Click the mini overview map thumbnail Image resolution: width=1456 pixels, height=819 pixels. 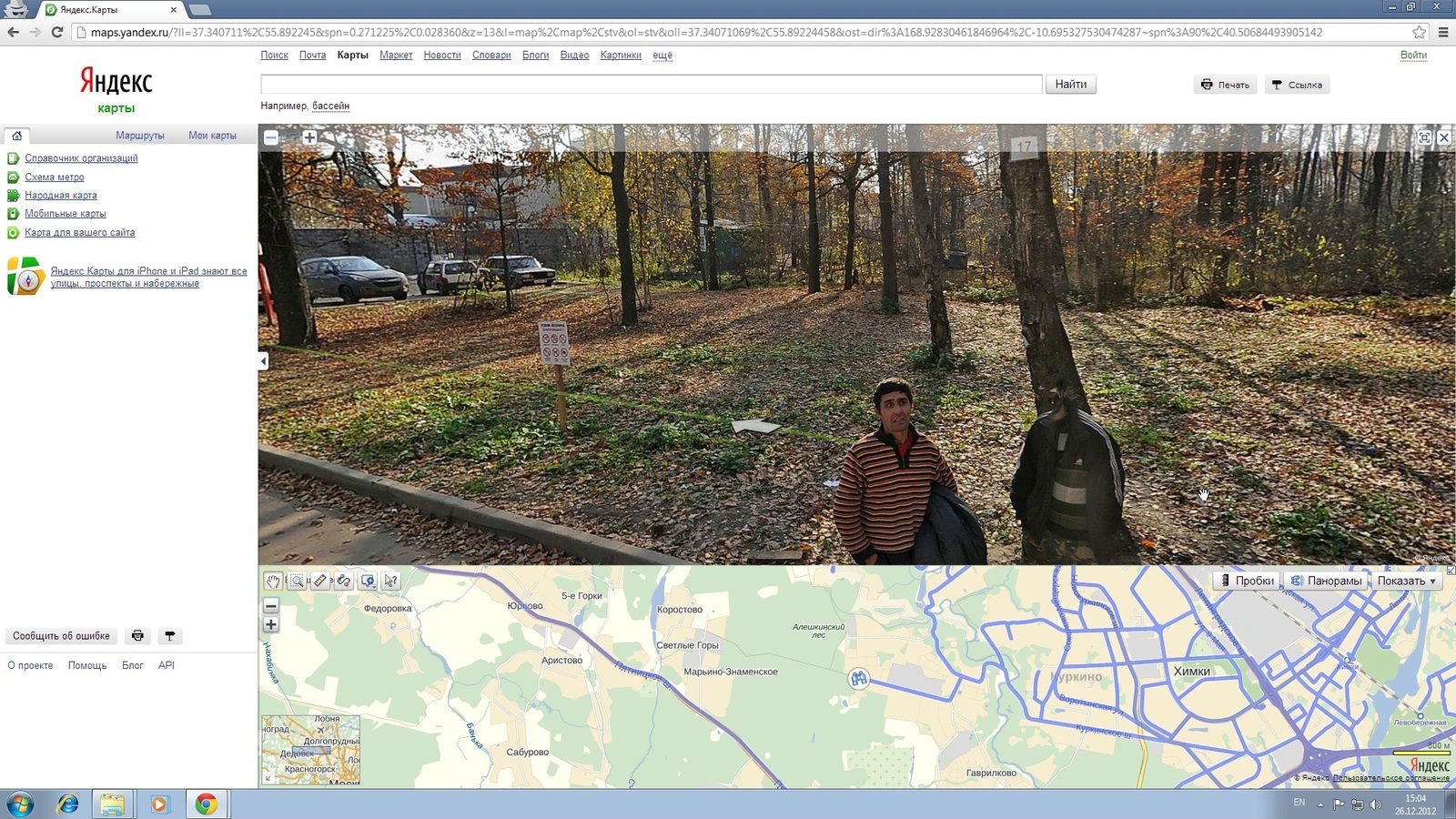[x=310, y=750]
